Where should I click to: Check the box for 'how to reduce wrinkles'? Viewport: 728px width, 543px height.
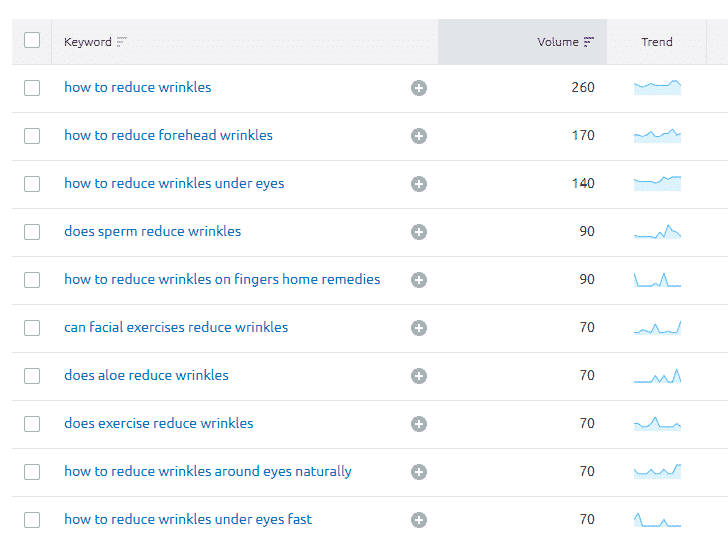[x=32, y=88]
